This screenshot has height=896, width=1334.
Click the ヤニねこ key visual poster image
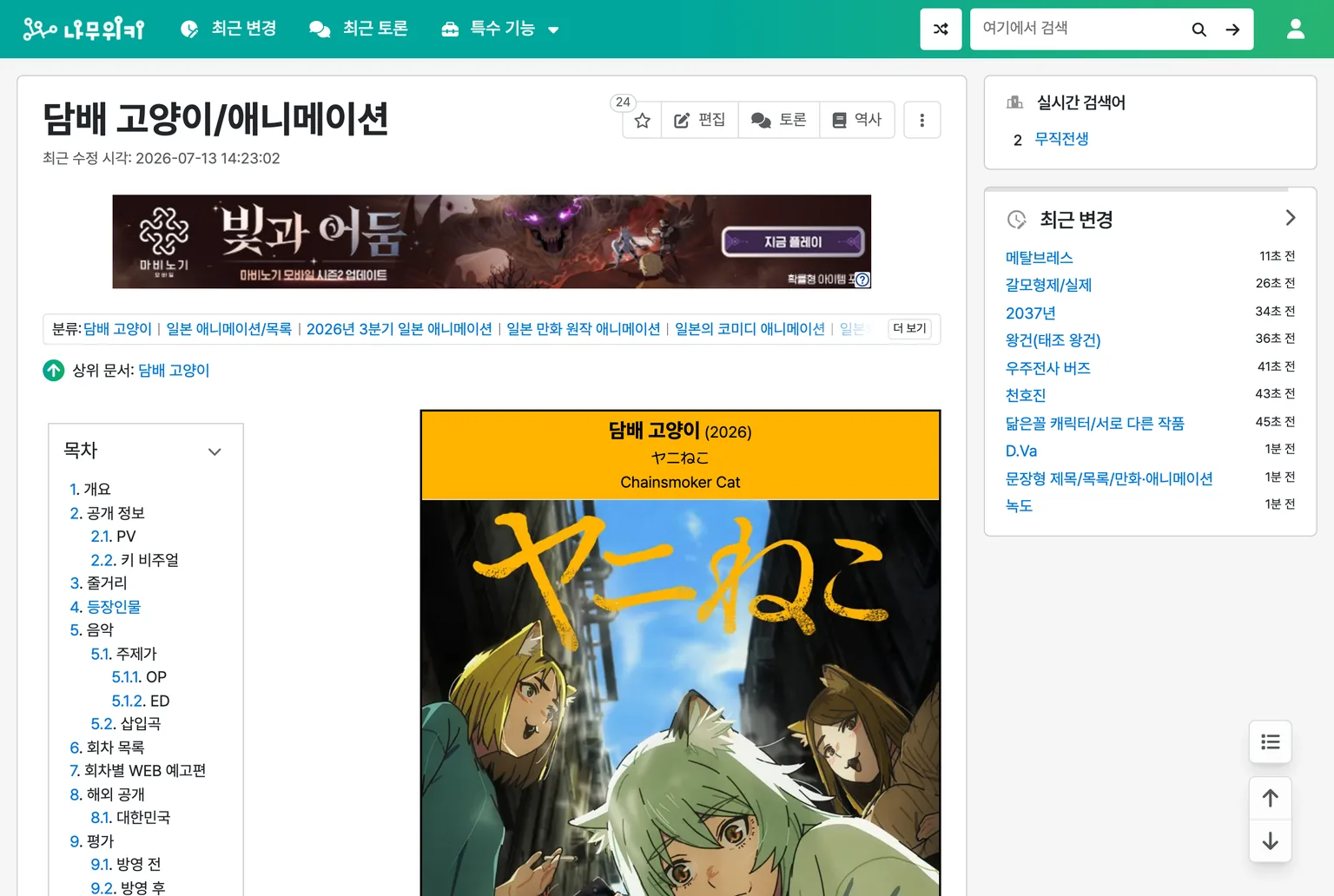coord(681,698)
